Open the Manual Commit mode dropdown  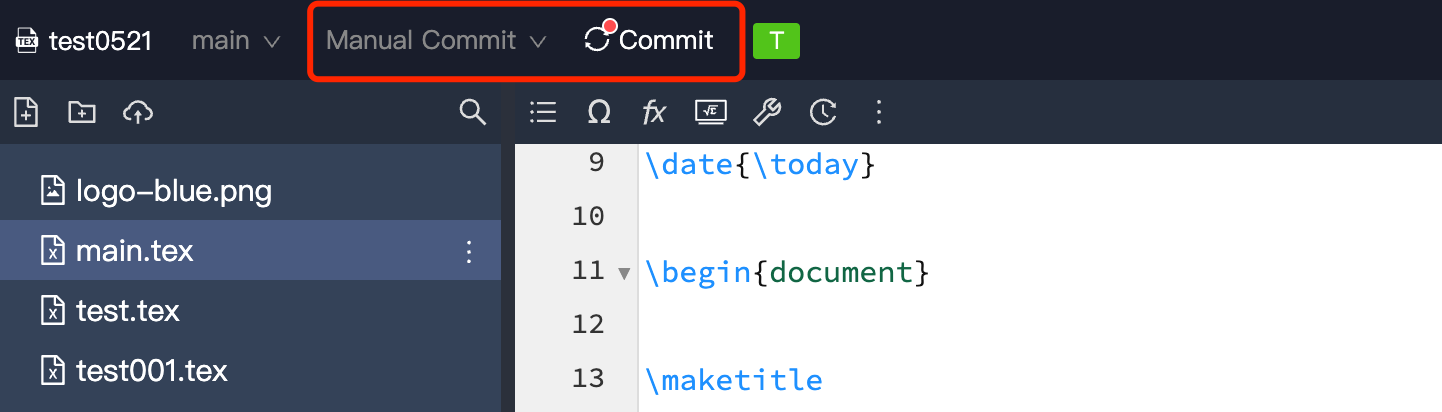pyautogui.click(x=437, y=41)
